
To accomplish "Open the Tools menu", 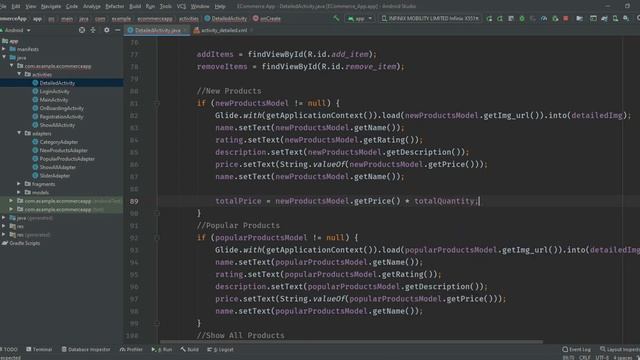I will pyautogui.click(x=165, y=6).
